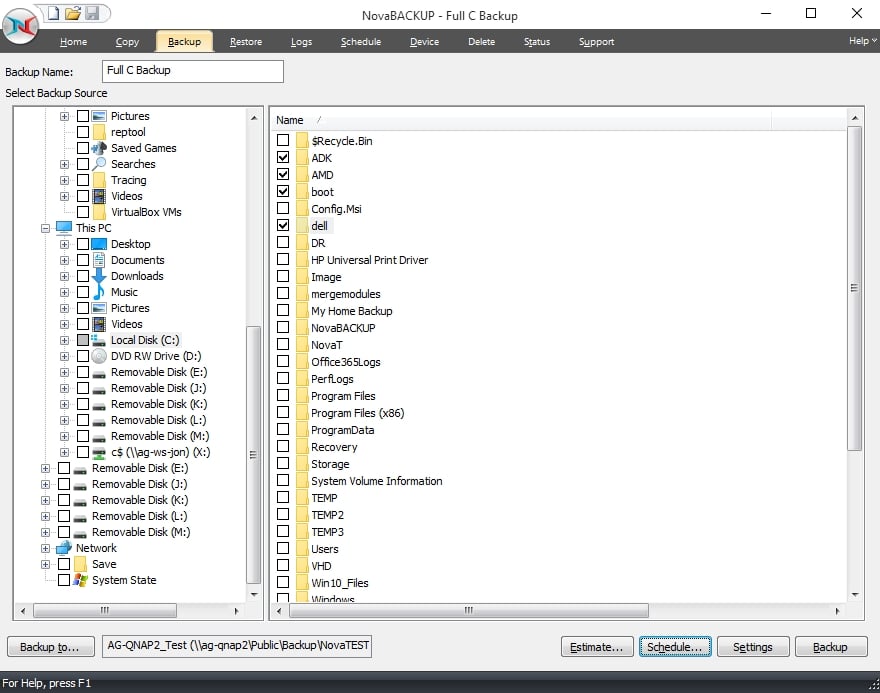
Task: Expand the Desktop node under This PC
Action: [x=65, y=245]
